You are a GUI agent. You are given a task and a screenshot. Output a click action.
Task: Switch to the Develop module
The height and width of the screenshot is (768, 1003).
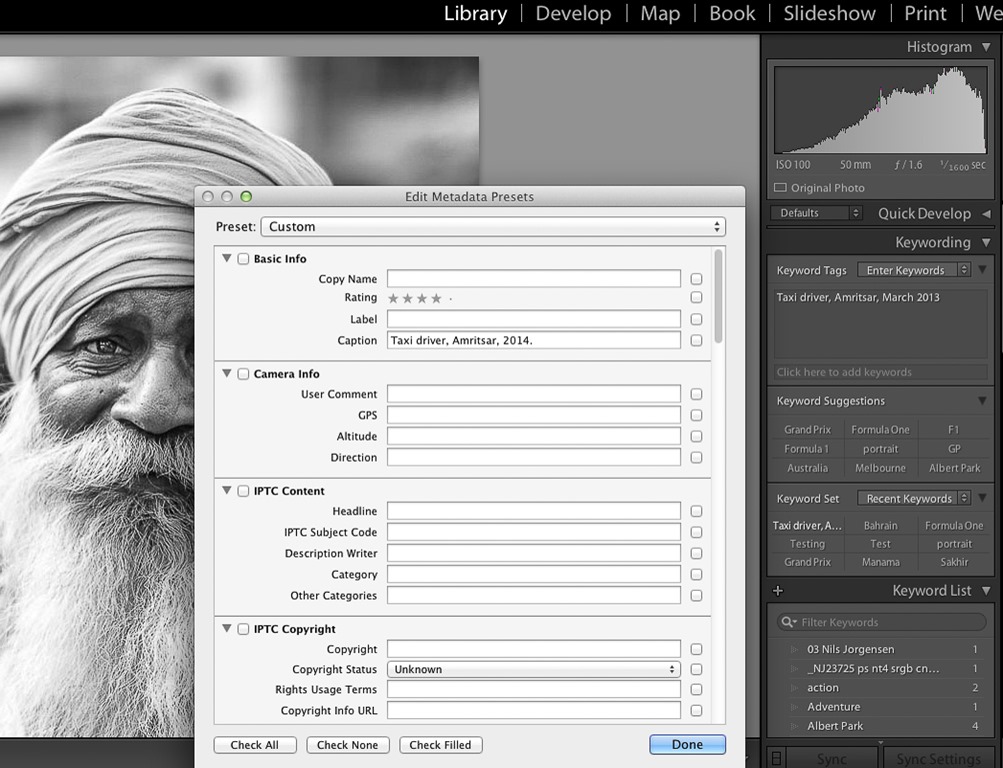[x=573, y=14]
